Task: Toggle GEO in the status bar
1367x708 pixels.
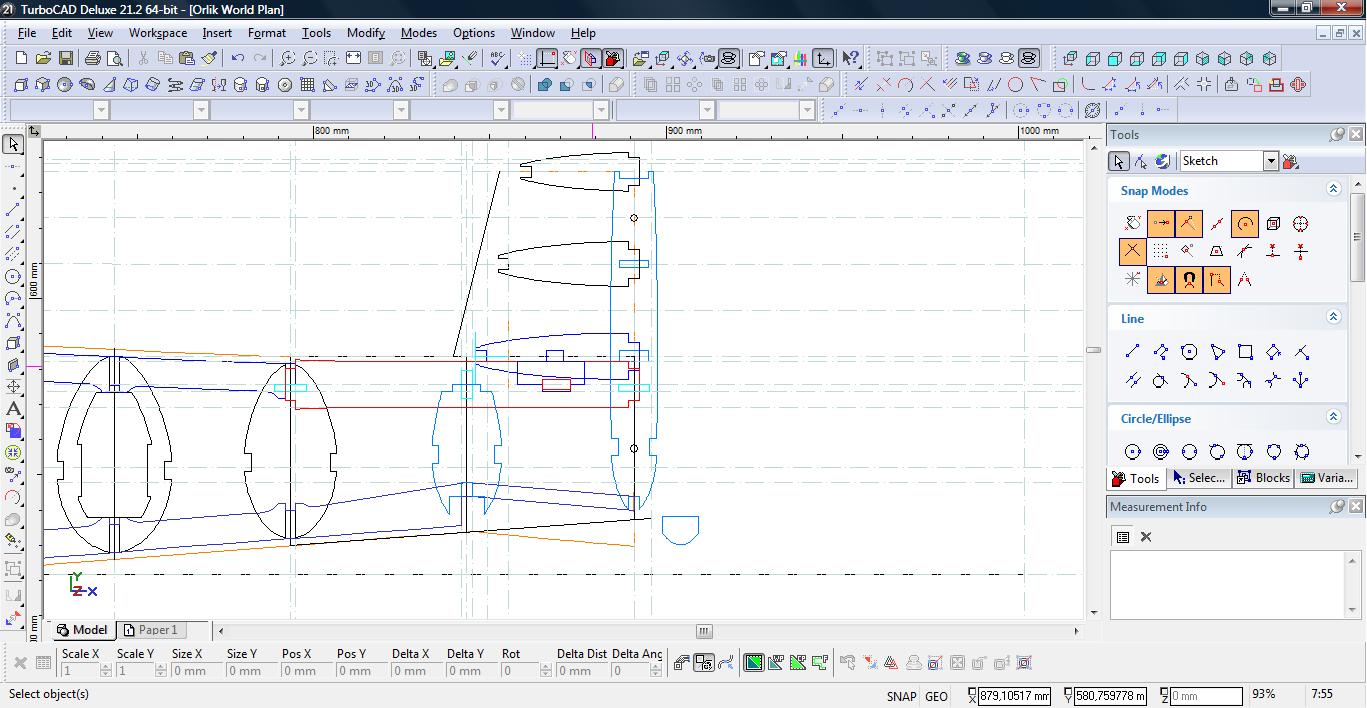Action: (x=936, y=696)
